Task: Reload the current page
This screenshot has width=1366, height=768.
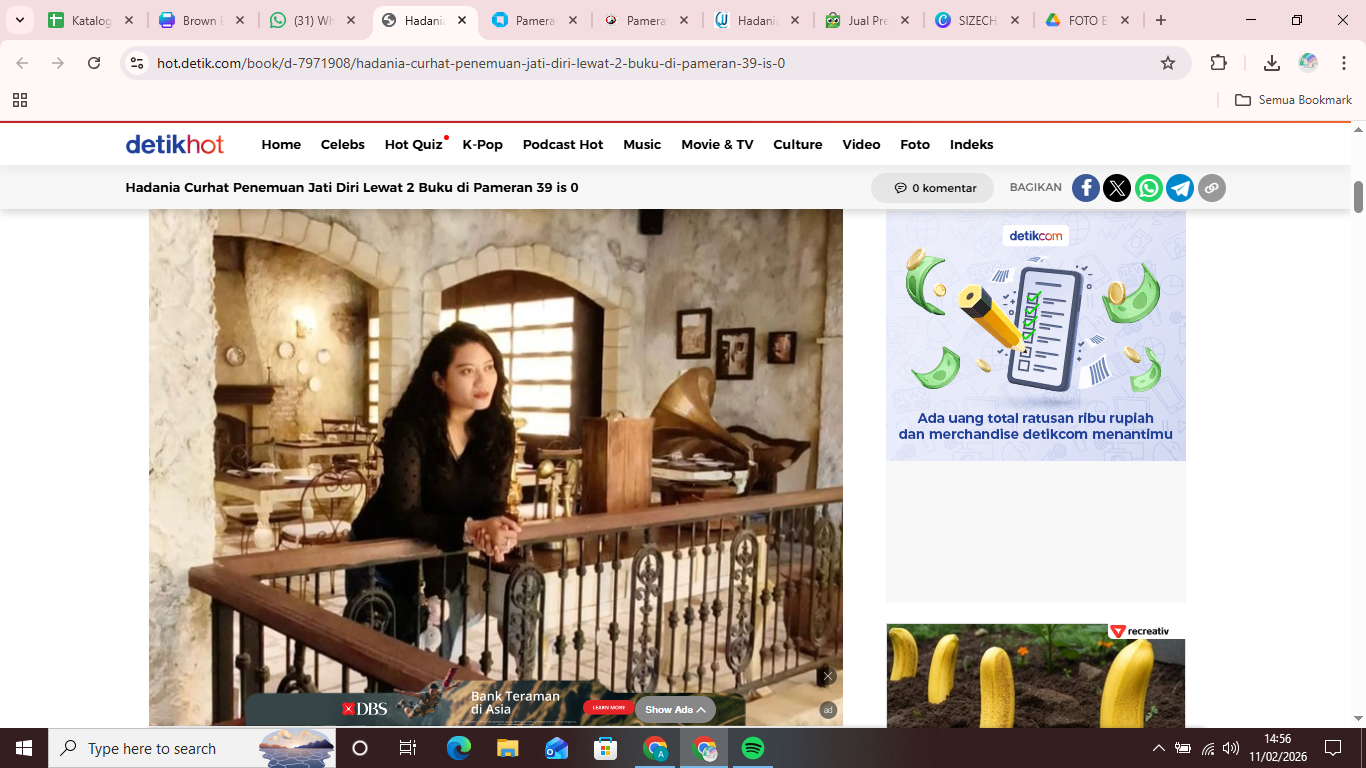Action: (94, 63)
